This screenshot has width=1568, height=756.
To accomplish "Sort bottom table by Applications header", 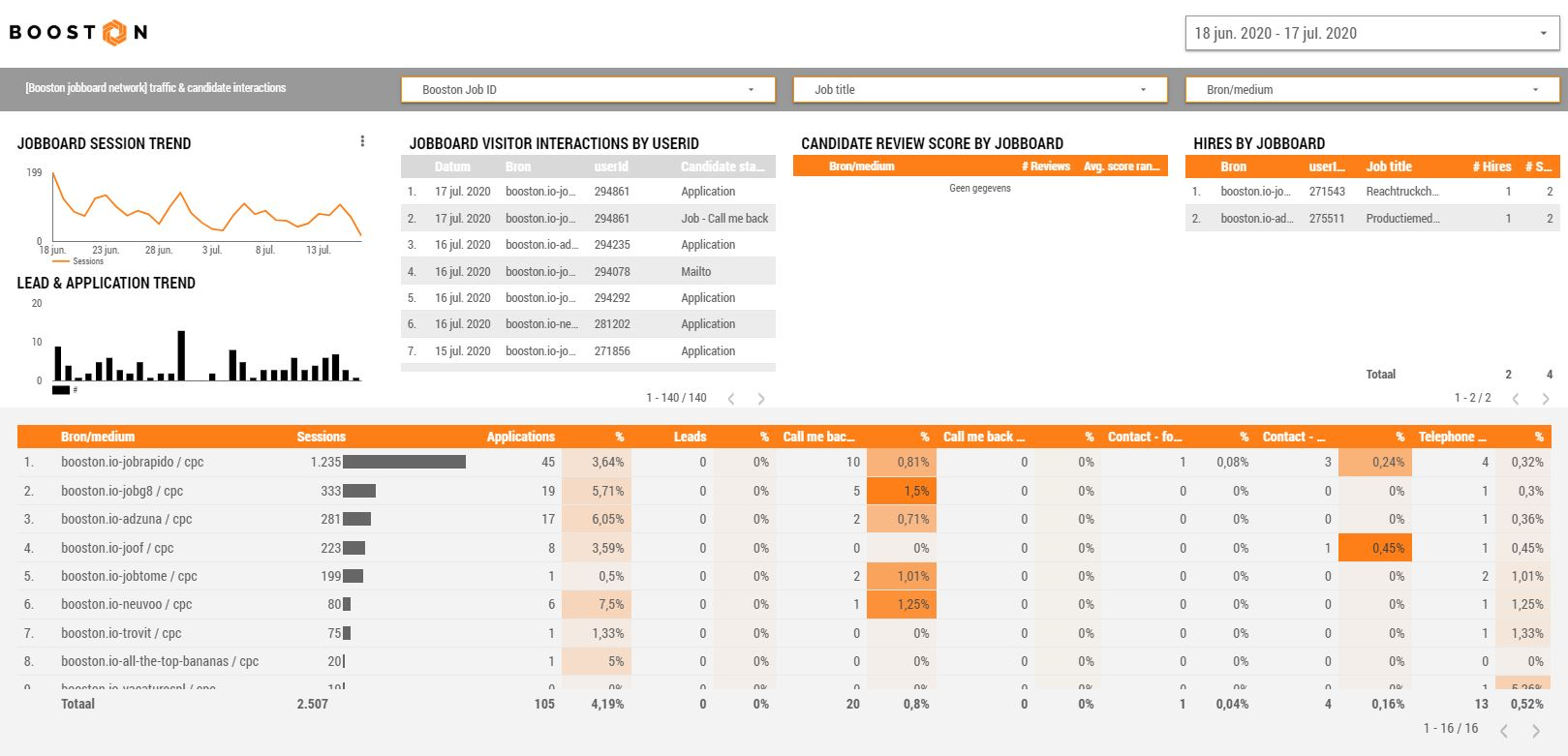I will click(x=520, y=437).
